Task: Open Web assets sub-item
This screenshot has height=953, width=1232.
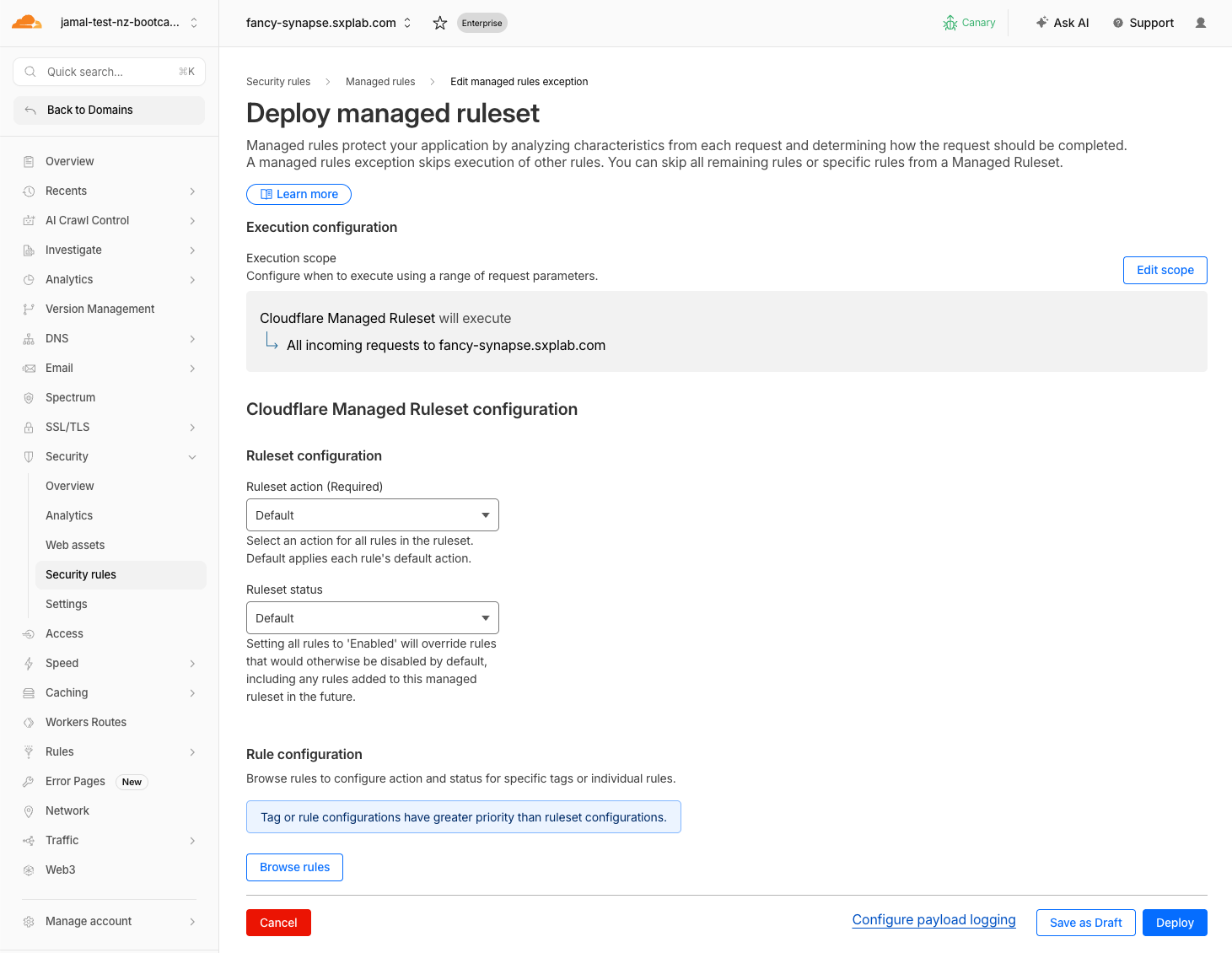Action: coord(121,545)
